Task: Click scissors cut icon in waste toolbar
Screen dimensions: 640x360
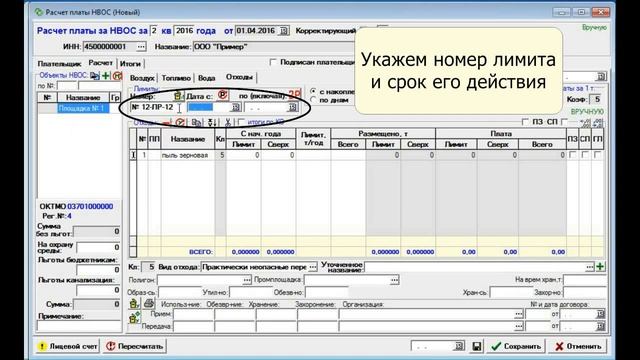Action: point(228,122)
